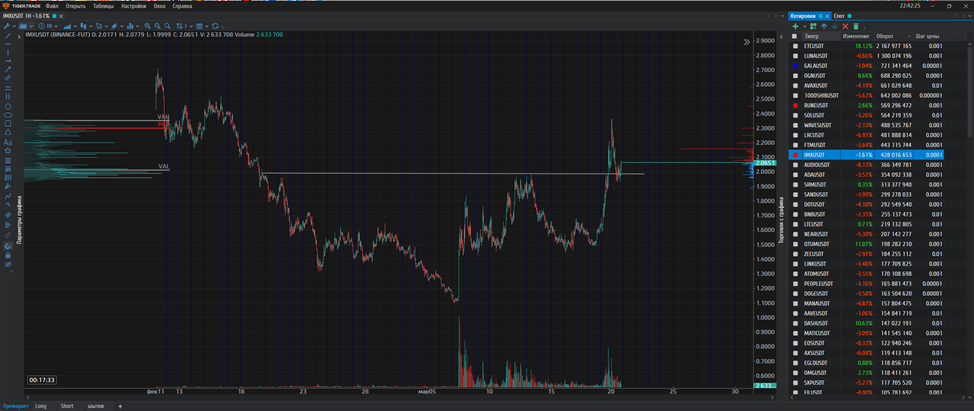This screenshot has width=974, height=411.
Task: Tick the select-all checkbox in table header
Action: (x=794, y=36)
